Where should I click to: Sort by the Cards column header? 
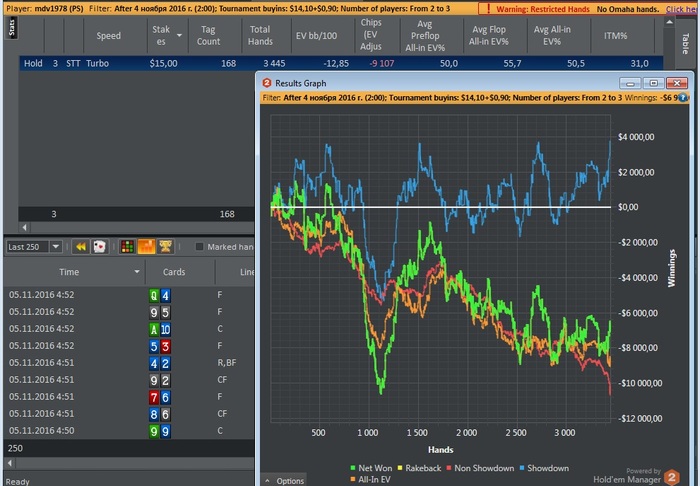(174, 272)
